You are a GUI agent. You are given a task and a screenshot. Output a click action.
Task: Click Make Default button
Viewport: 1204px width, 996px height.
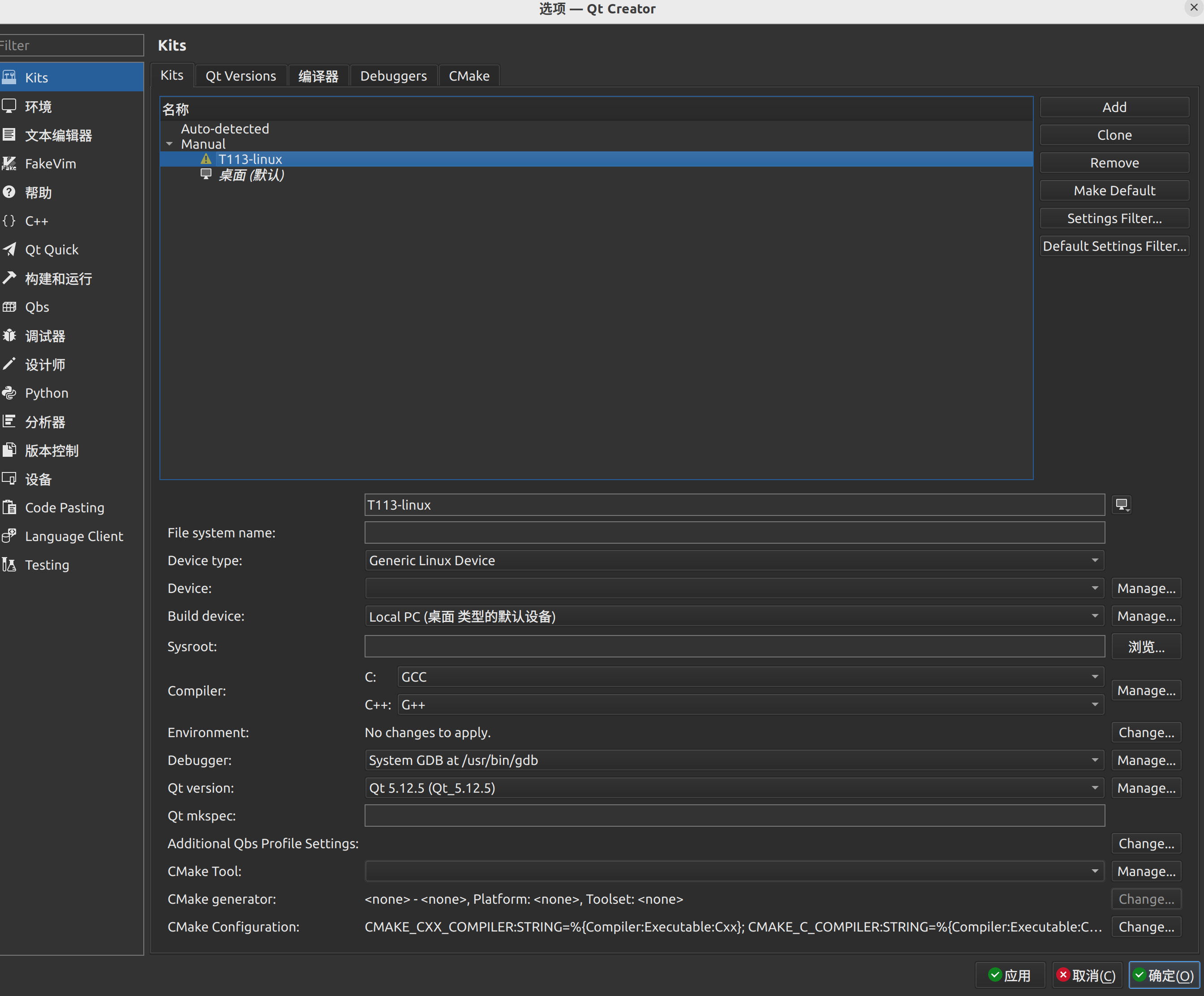[1114, 190]
